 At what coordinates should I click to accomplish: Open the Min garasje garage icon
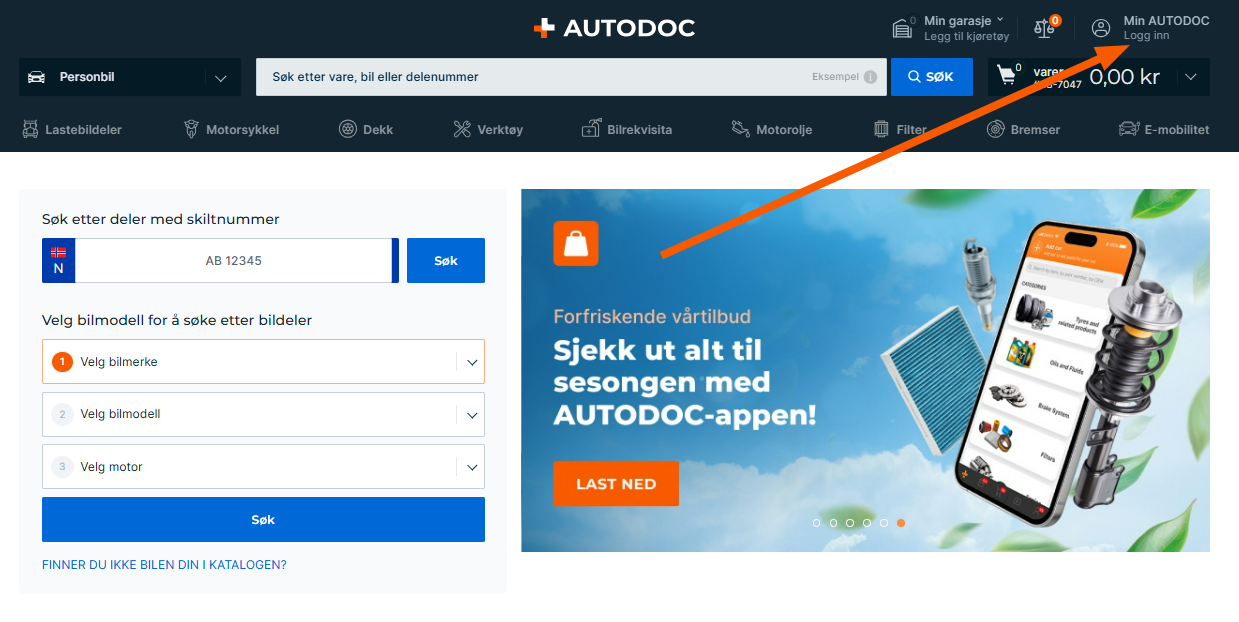tap(903, 28)
